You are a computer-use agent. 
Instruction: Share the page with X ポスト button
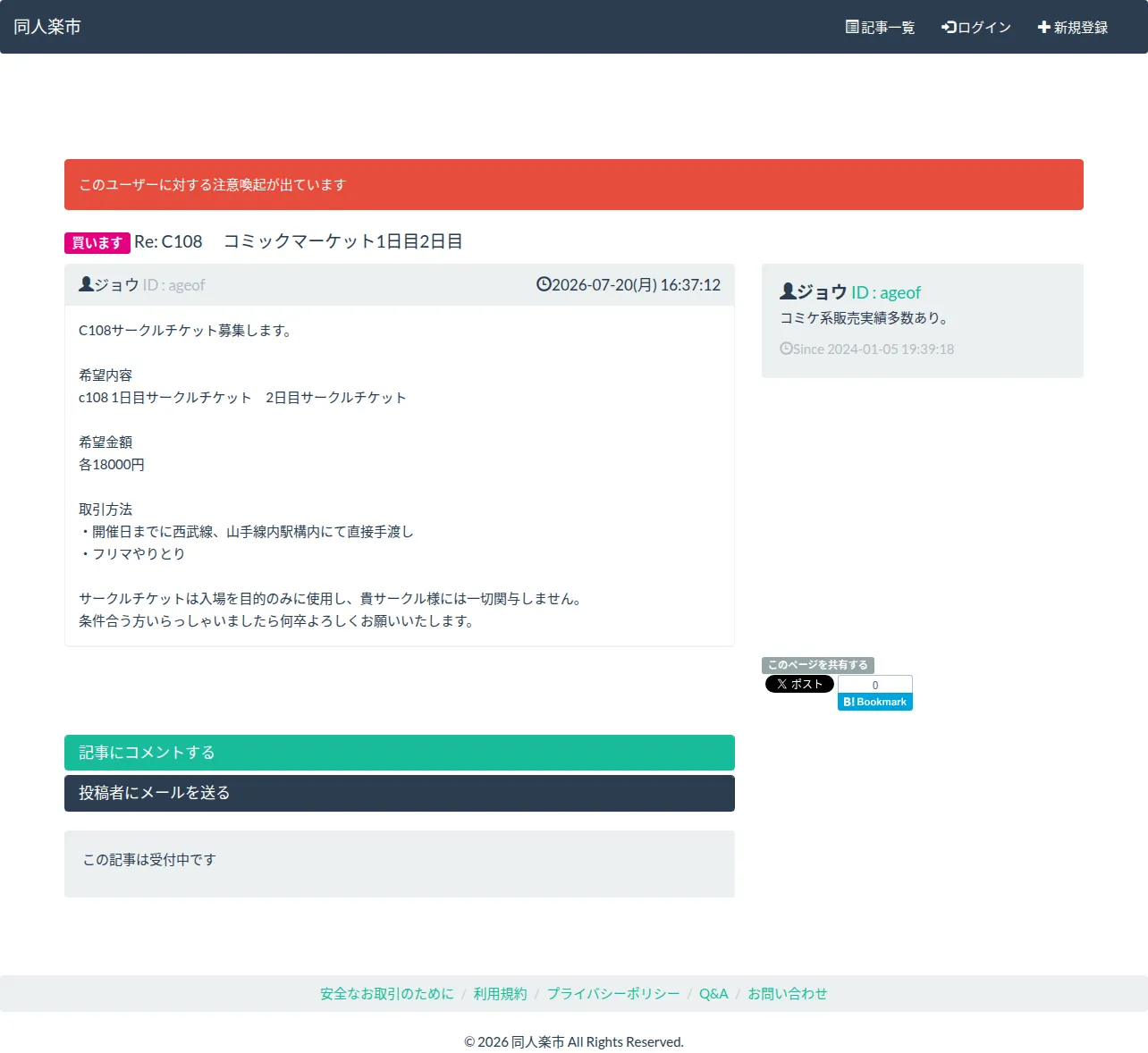(799, 684)
